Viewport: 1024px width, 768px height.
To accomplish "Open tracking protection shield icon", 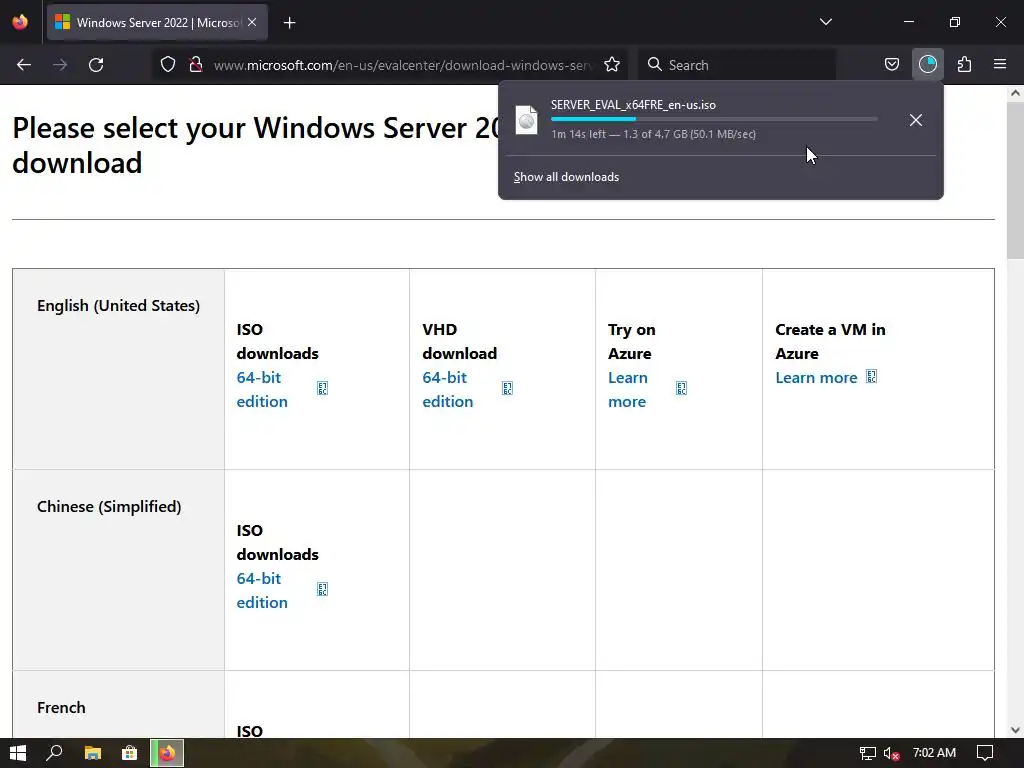I will (x=168, y=65).
